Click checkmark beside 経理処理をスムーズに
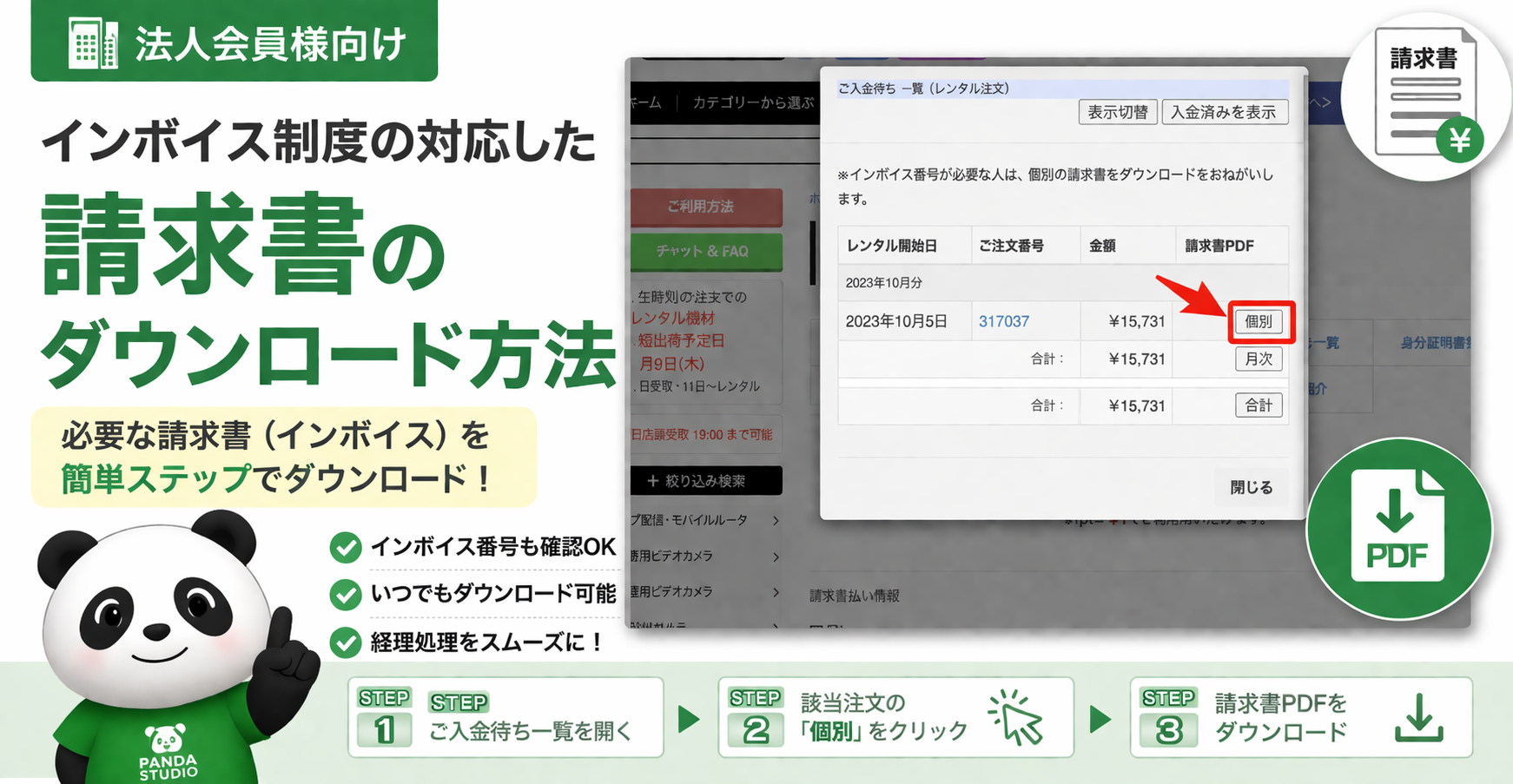The height and width of the screenshot is (784, 1513). pos(346,642)
